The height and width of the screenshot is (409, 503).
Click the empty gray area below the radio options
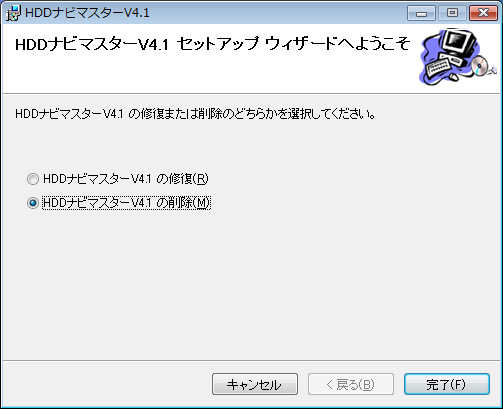251,283
